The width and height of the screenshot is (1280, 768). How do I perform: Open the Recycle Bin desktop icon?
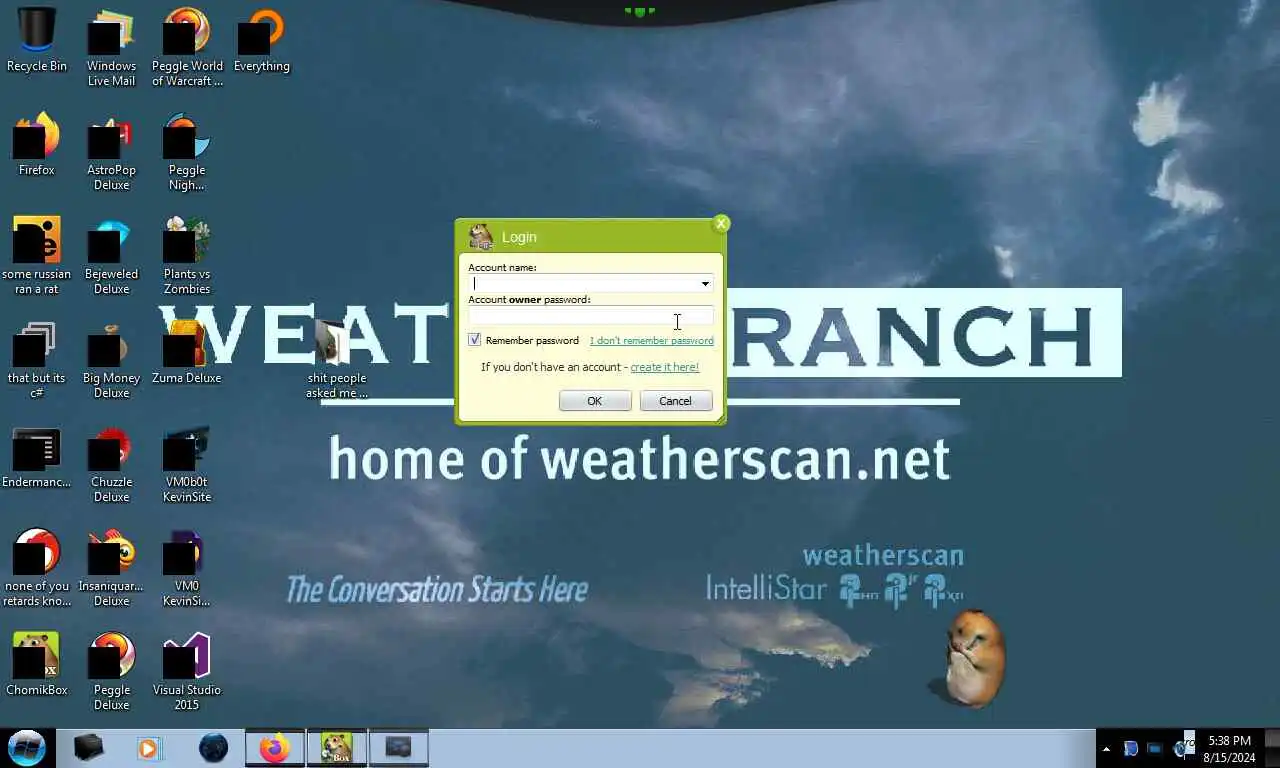tap(37, 41)
